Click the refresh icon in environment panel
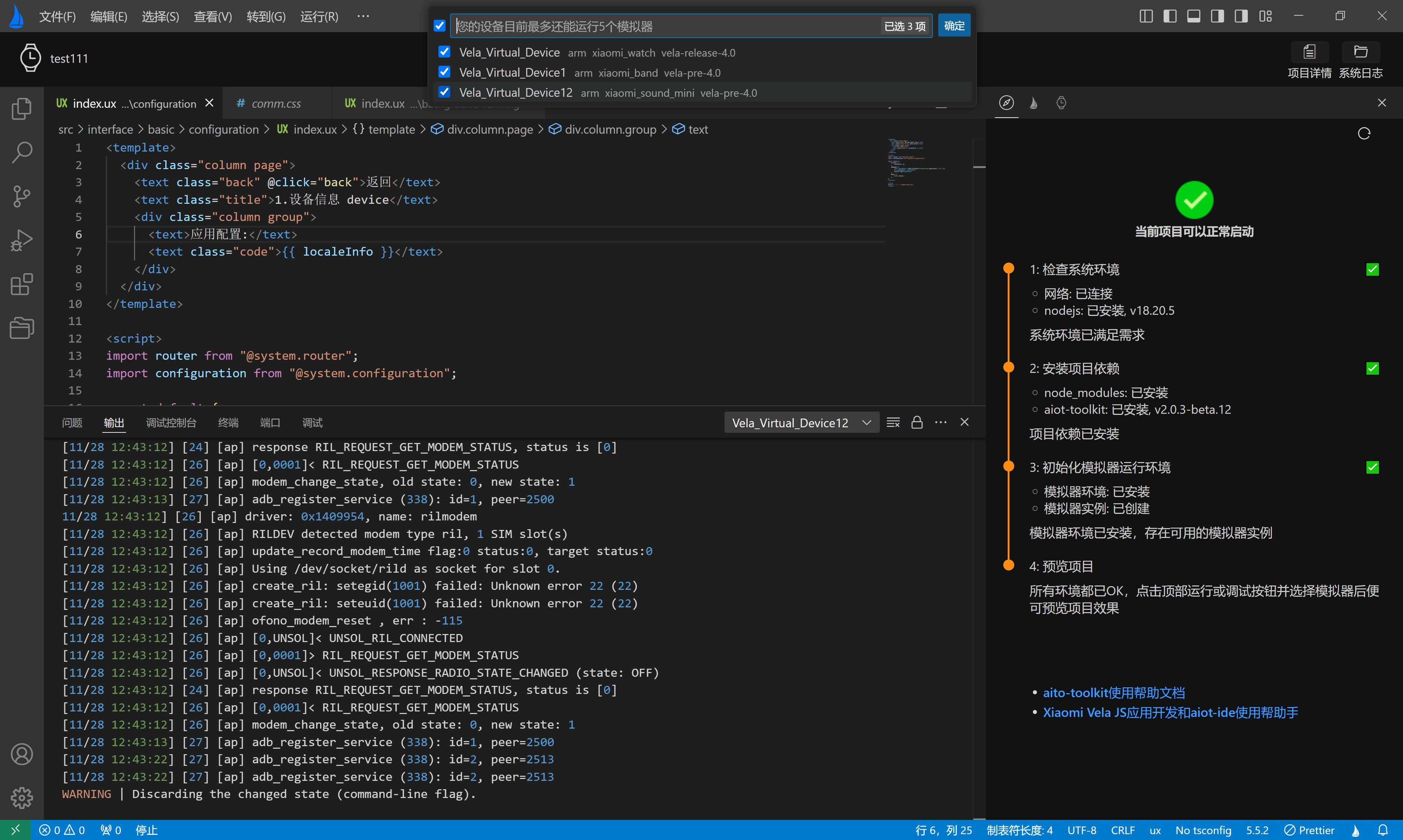The image size is (1403, 840). click(x=1364, y=134)
